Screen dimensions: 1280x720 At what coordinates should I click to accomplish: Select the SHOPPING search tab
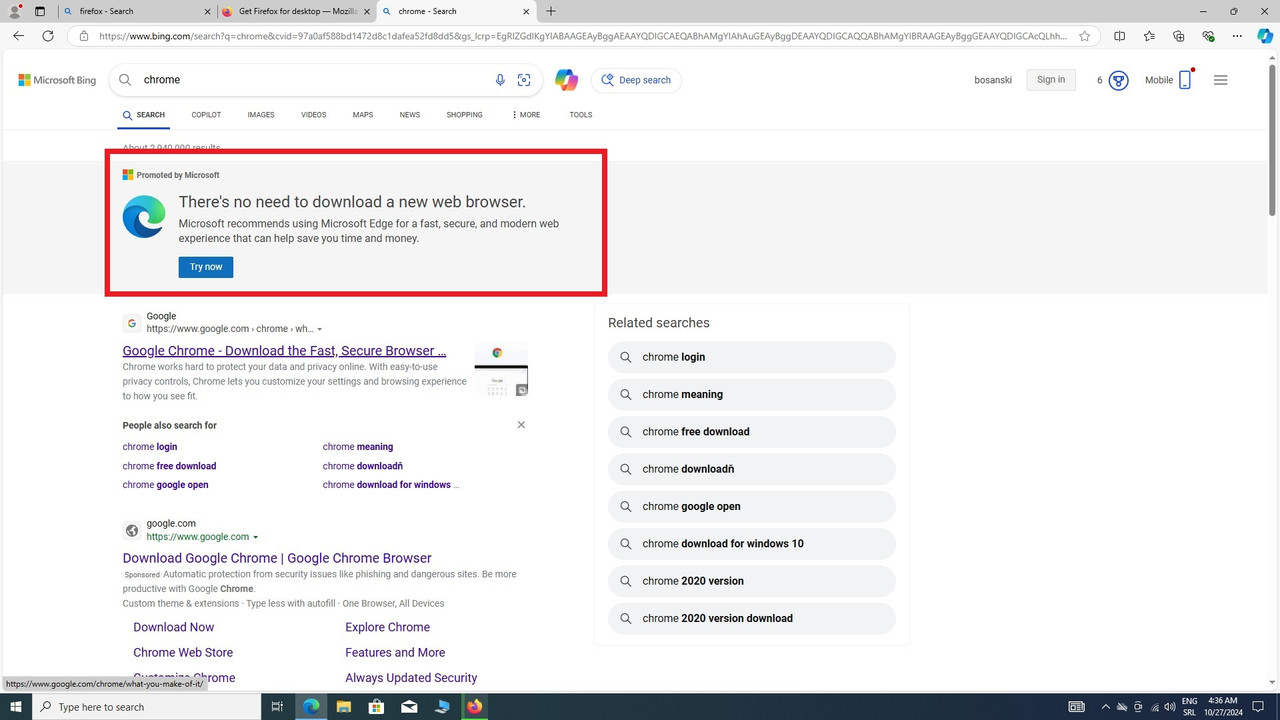click(x=464, y=115)
